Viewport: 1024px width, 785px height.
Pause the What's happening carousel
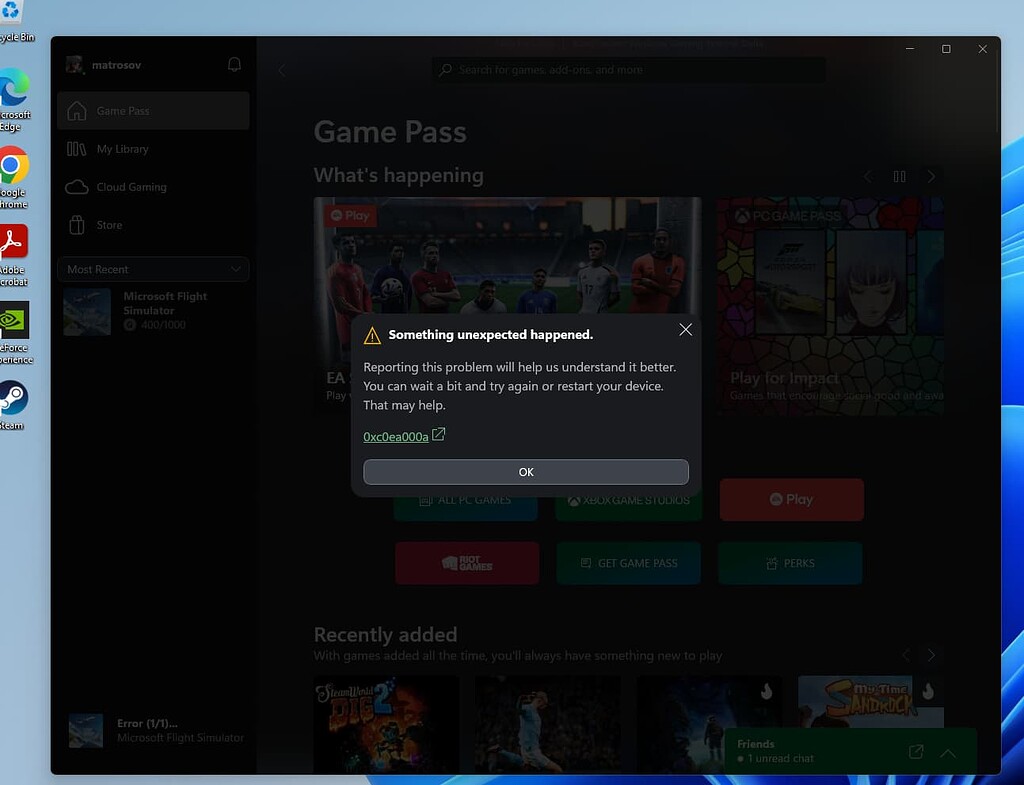pyautogui.click(x=899, y=176)
